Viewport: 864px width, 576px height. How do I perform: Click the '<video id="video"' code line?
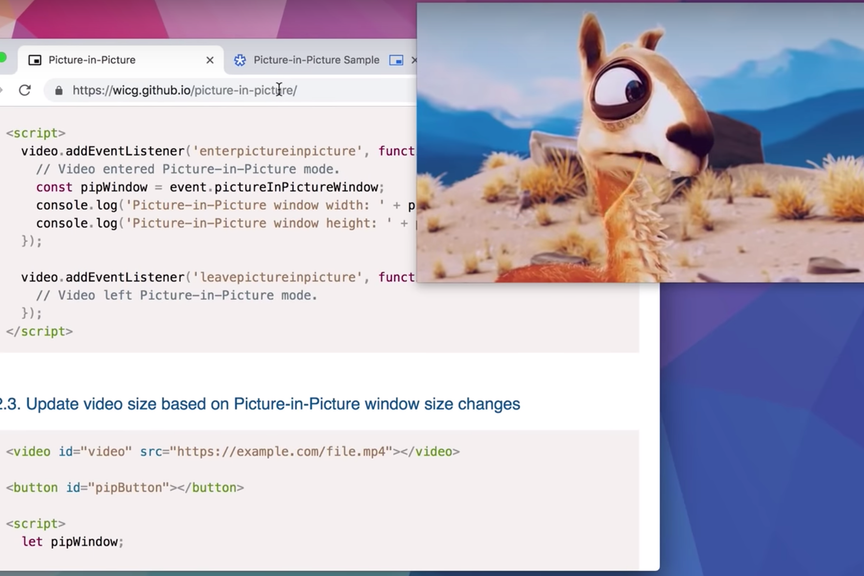pos(233,451)
